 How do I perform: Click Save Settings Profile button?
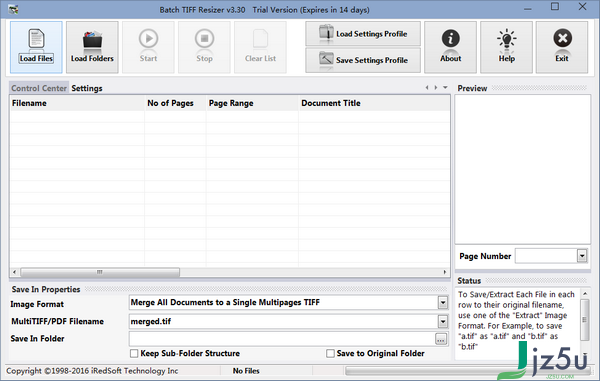tap(363, 60)
